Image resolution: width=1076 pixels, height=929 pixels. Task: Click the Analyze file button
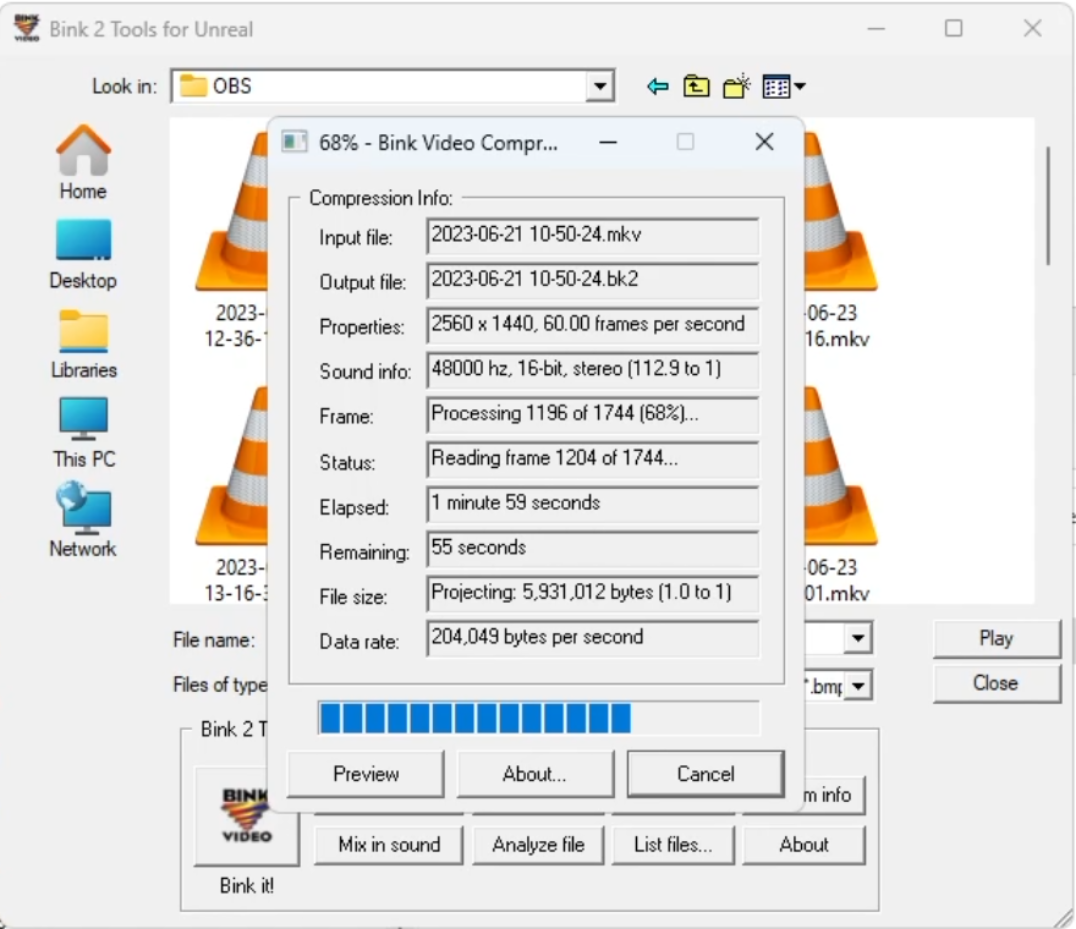pos(537,845)
